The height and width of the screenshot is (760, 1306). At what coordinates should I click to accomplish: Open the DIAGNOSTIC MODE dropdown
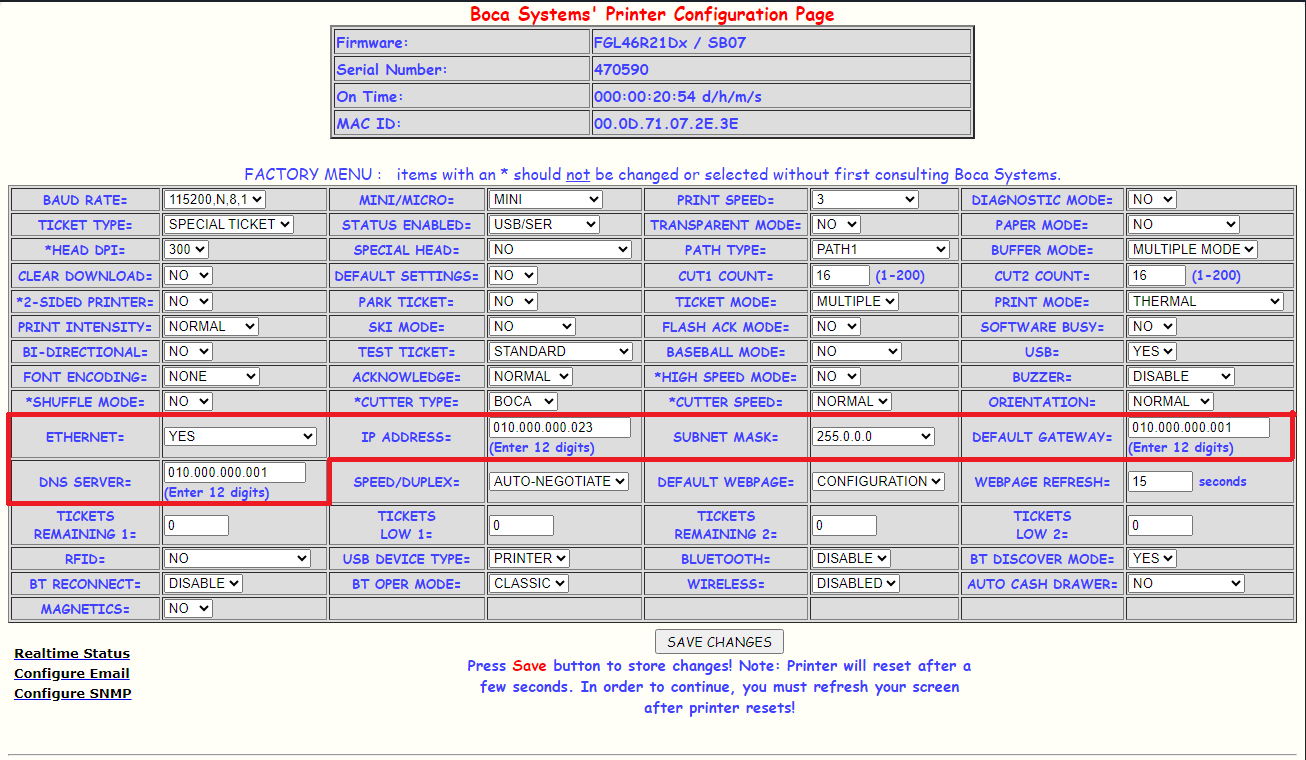(1152, 200)
